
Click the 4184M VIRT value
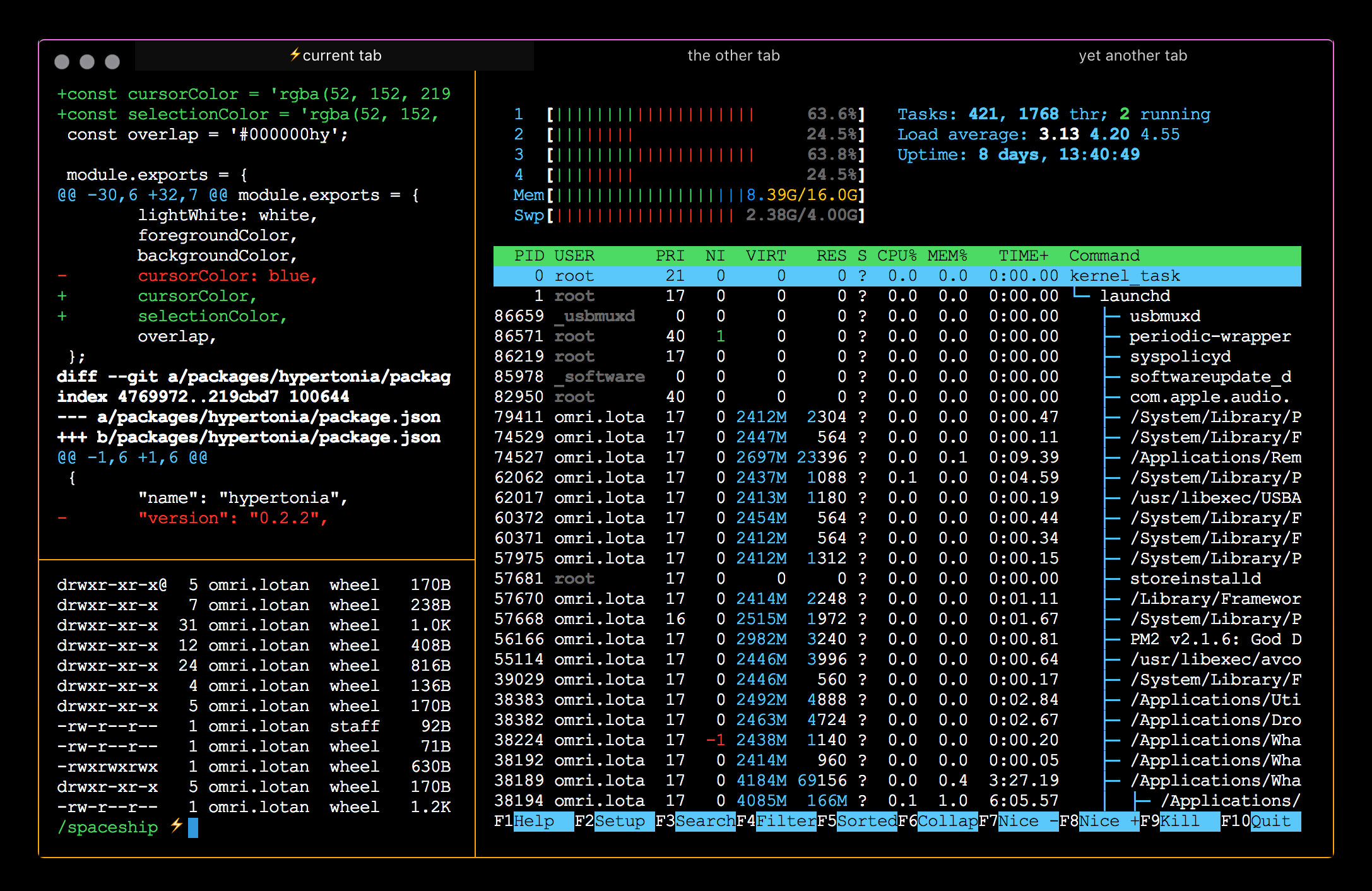761,781
